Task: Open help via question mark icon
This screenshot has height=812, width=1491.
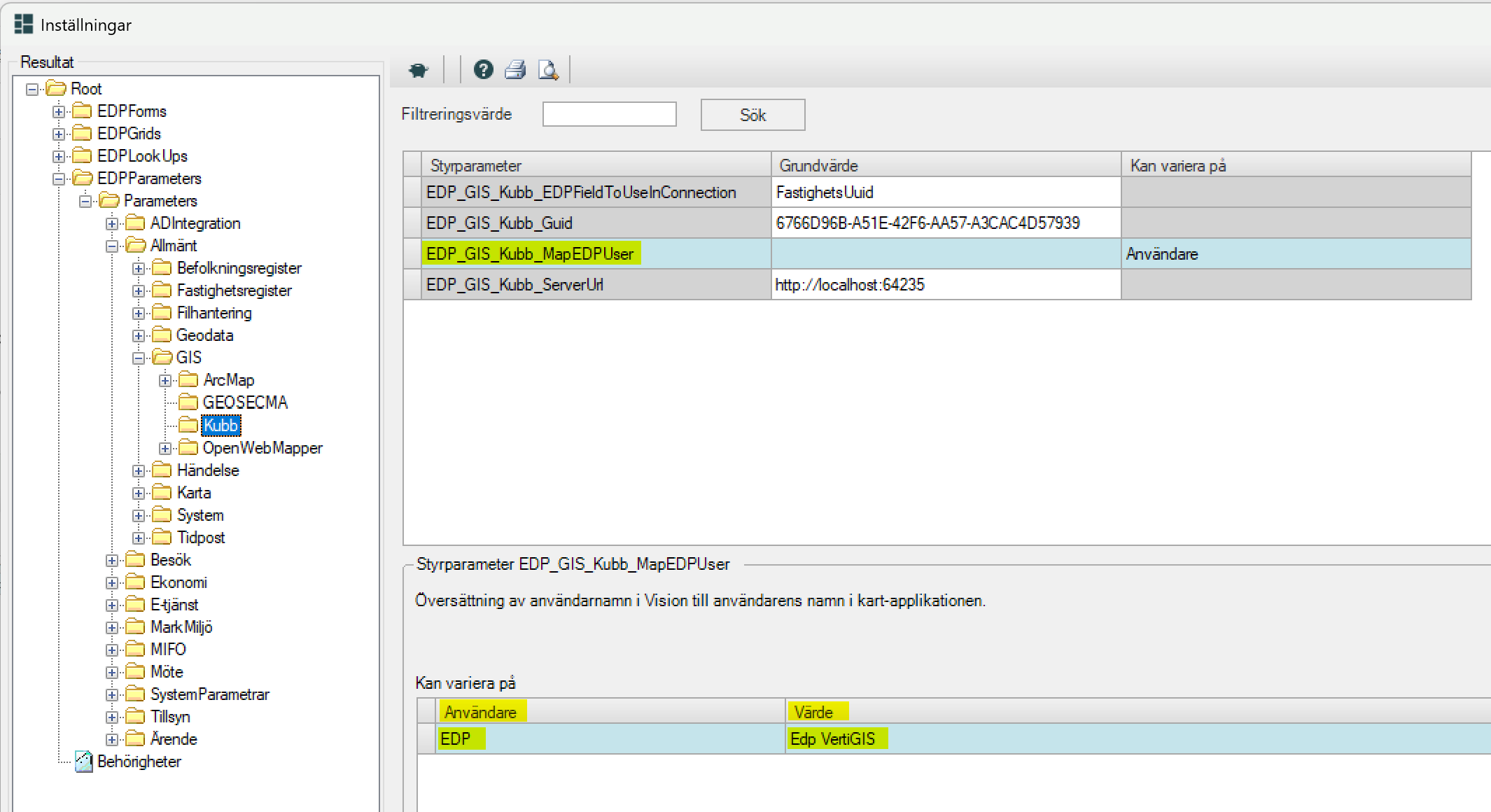Action: click(483, 70)
